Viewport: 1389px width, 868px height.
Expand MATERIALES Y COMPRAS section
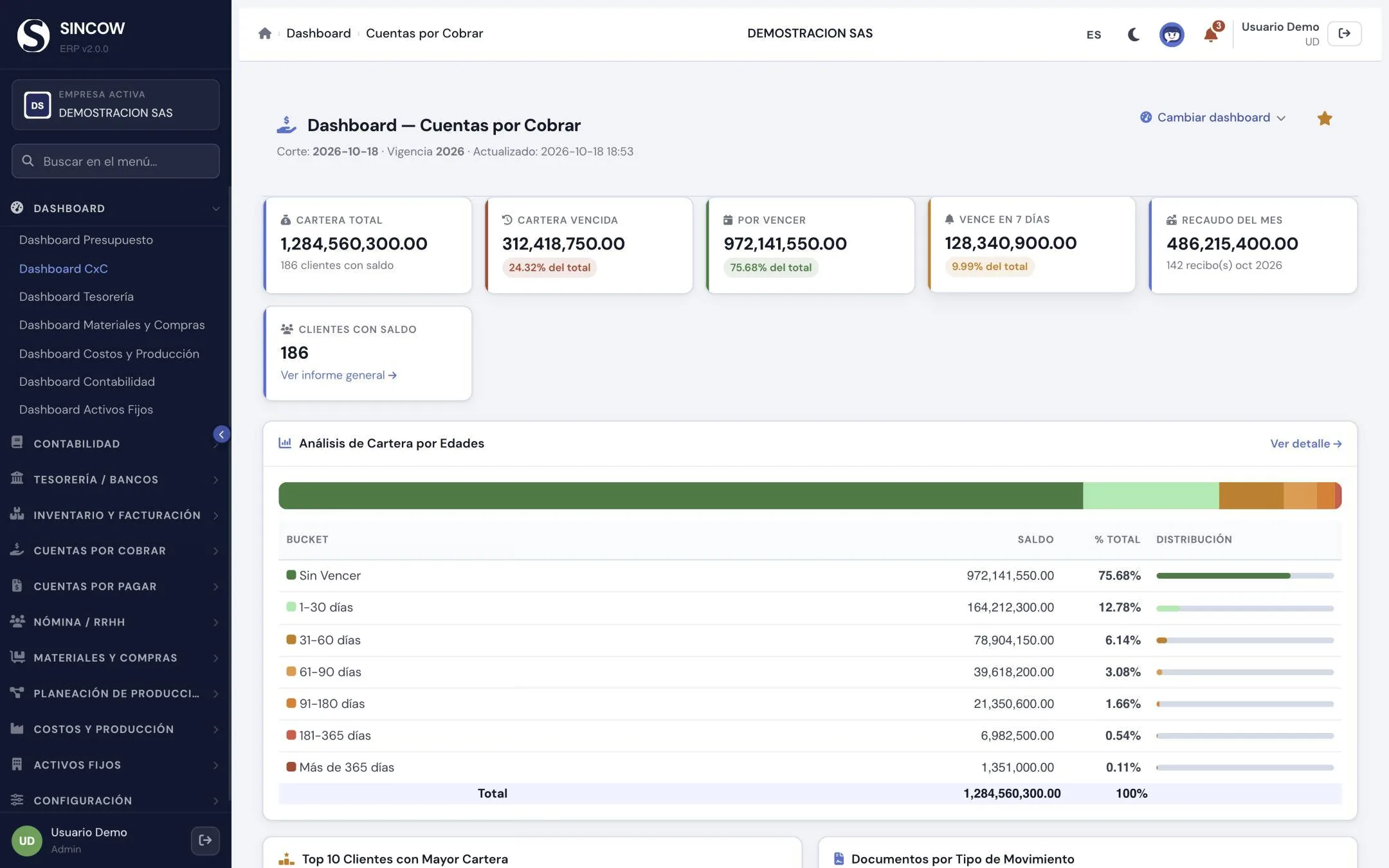point(116,658)
